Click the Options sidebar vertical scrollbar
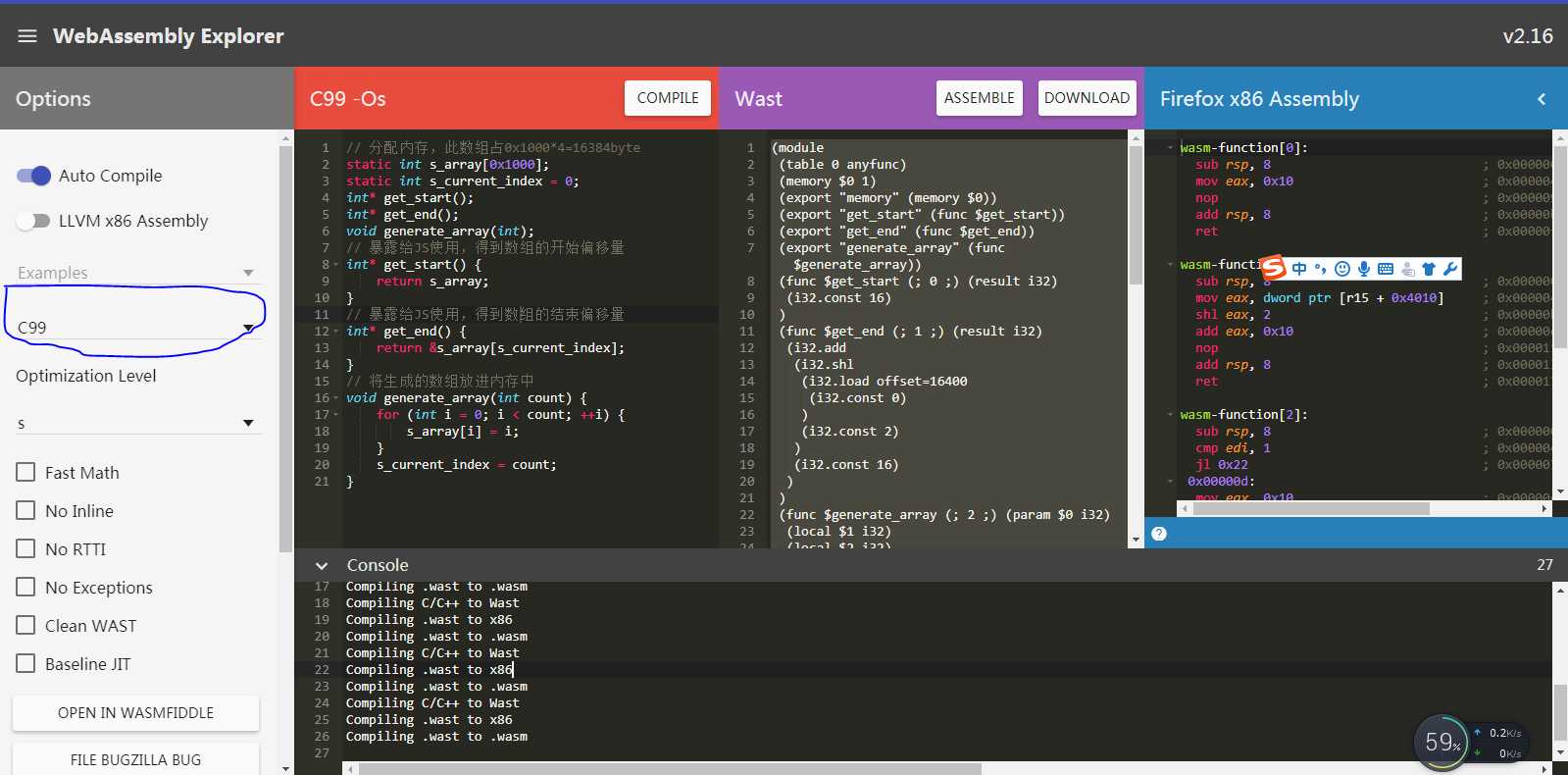This screenshot has width=1568, height=775. tap(285, 348)
